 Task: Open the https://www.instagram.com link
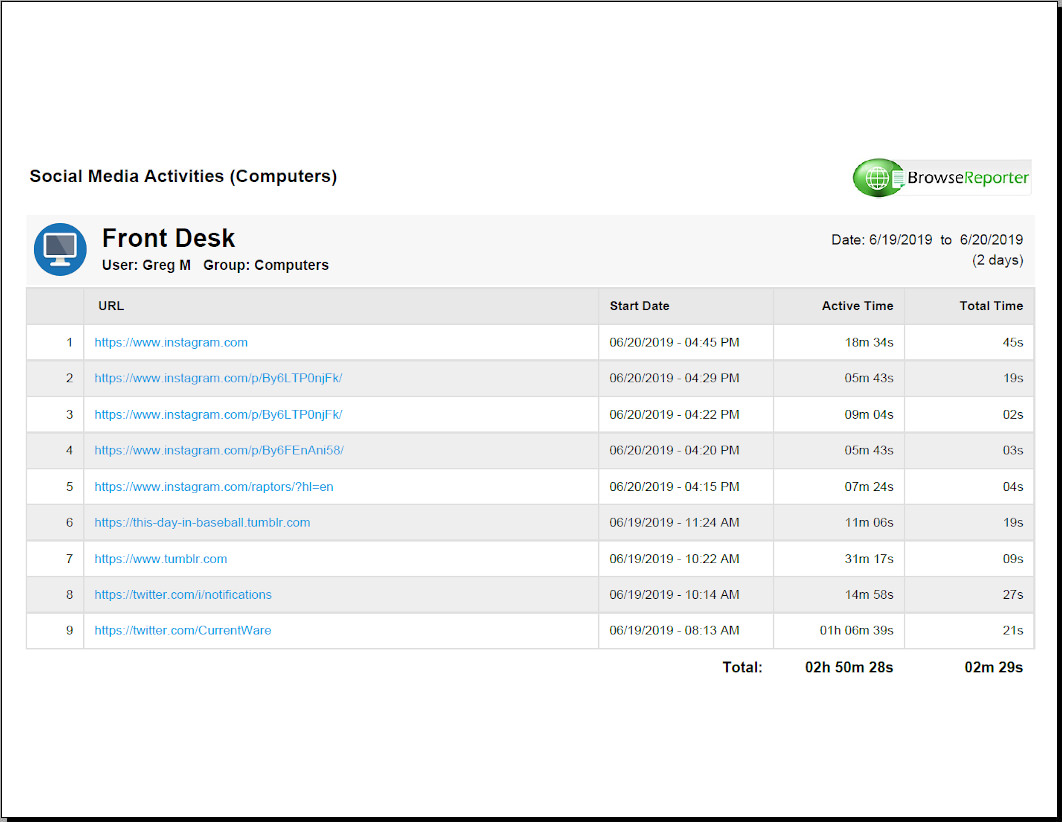click(x=171, y=342)
